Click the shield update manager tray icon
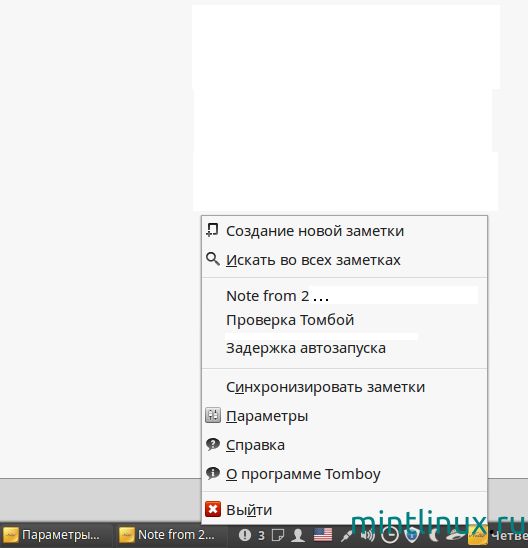This screenshot has height=548, width=528. click(412, 535)
